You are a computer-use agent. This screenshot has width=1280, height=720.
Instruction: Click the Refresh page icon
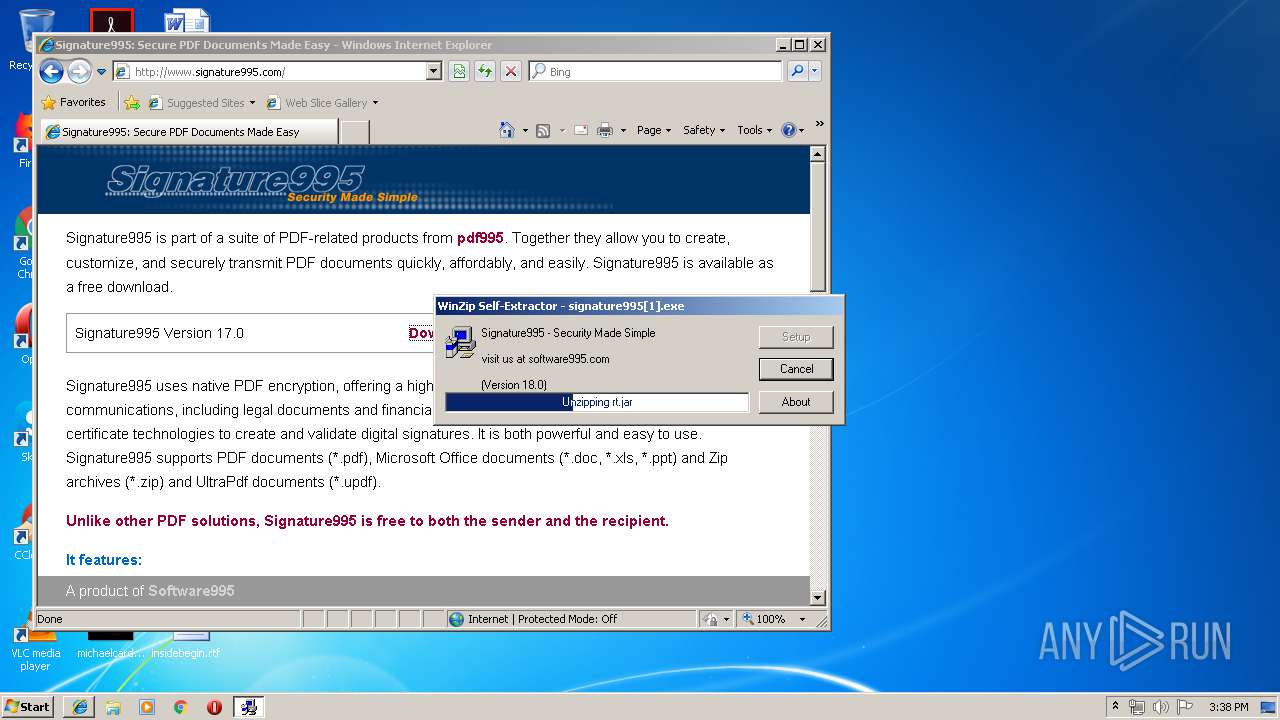coord(485,71)
